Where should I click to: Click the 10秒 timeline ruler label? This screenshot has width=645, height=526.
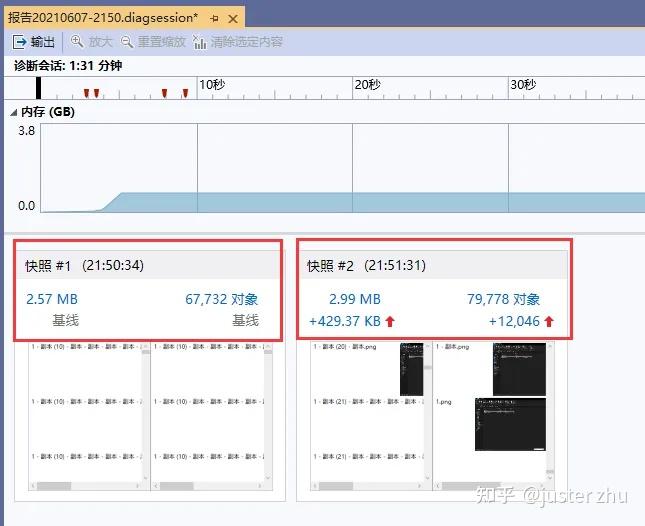click(212, 85)
